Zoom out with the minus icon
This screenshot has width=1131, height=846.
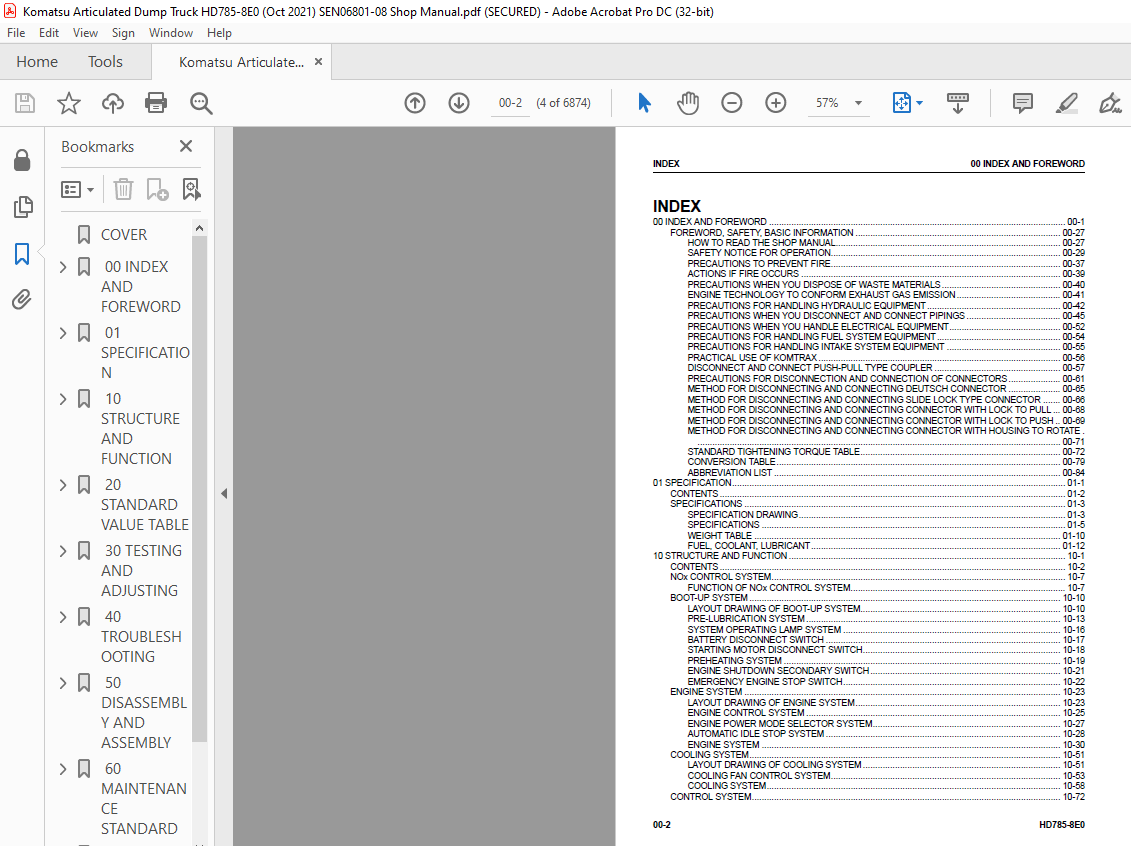pyautogui.click(x=731, y=103)
